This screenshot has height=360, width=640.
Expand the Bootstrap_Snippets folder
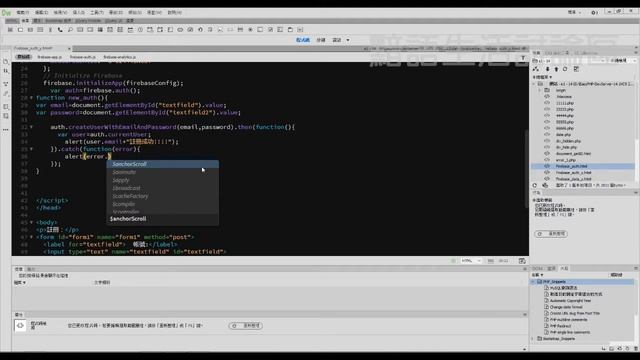(x=533, y=339)
